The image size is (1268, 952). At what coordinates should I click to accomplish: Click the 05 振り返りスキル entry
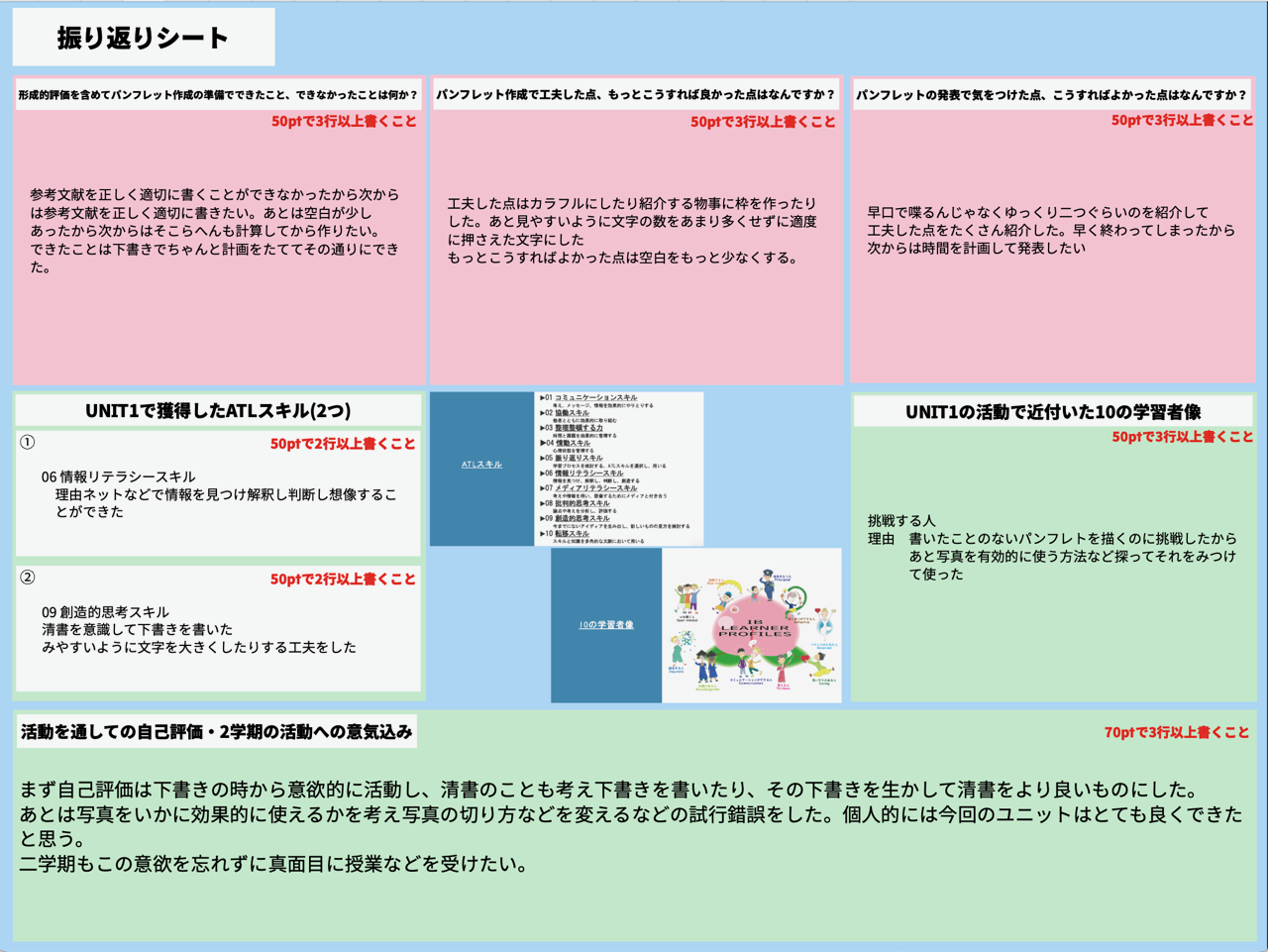(x=572, y=458)
